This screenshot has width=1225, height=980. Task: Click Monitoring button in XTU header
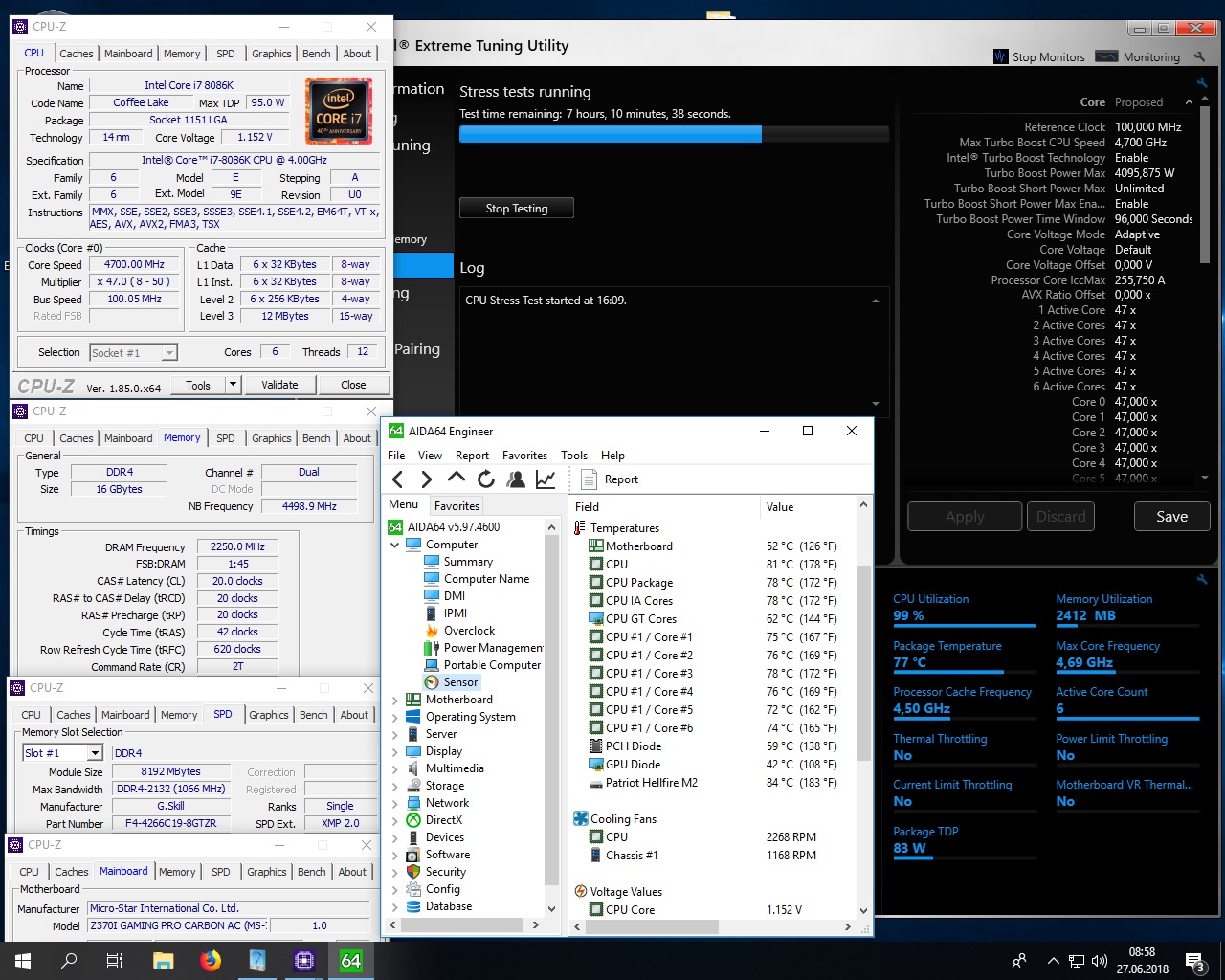point(1138,56)
